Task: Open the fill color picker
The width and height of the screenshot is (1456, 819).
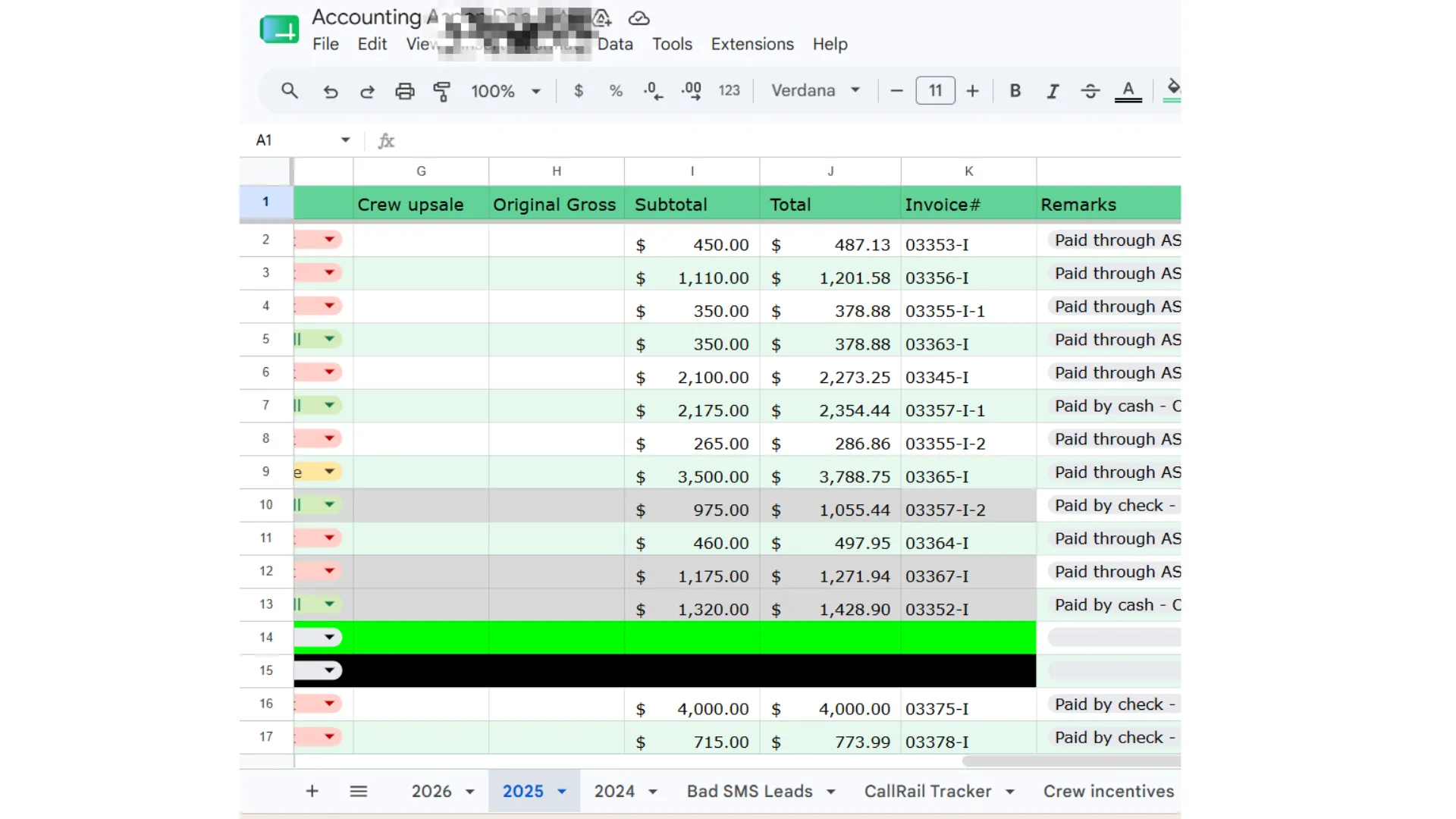Action: (1172, 91)
